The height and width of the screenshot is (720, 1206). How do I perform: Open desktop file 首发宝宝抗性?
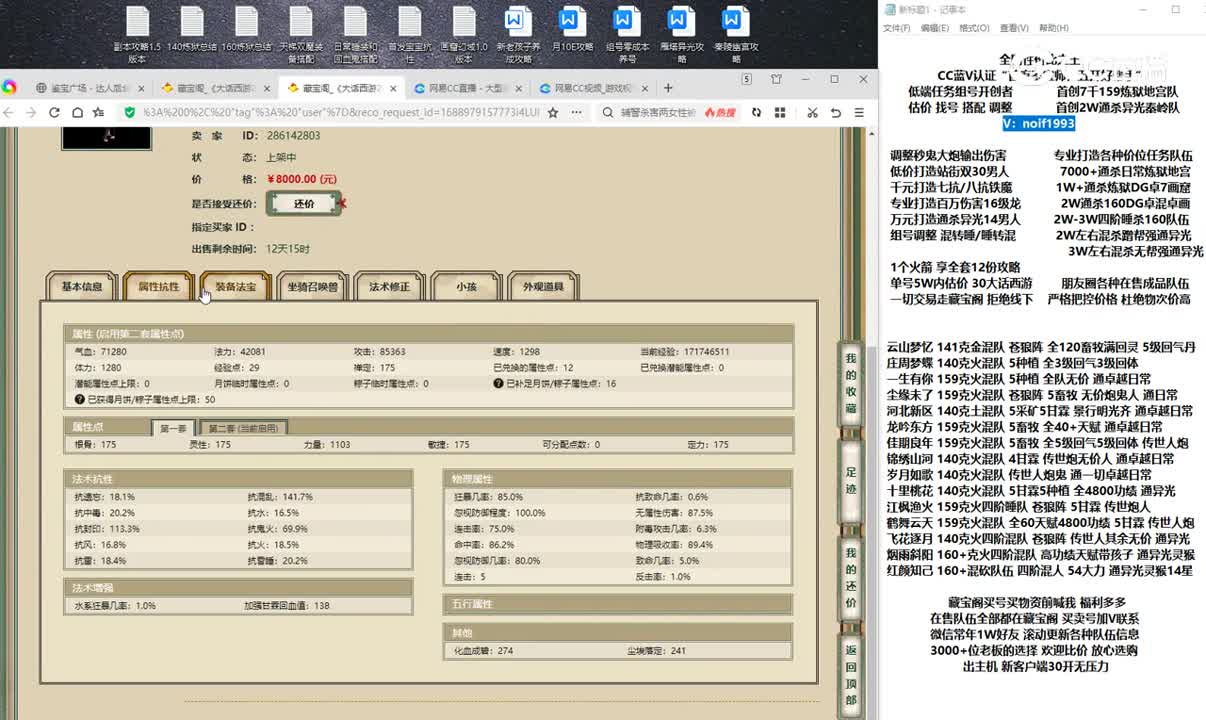(x=408, y=35)
